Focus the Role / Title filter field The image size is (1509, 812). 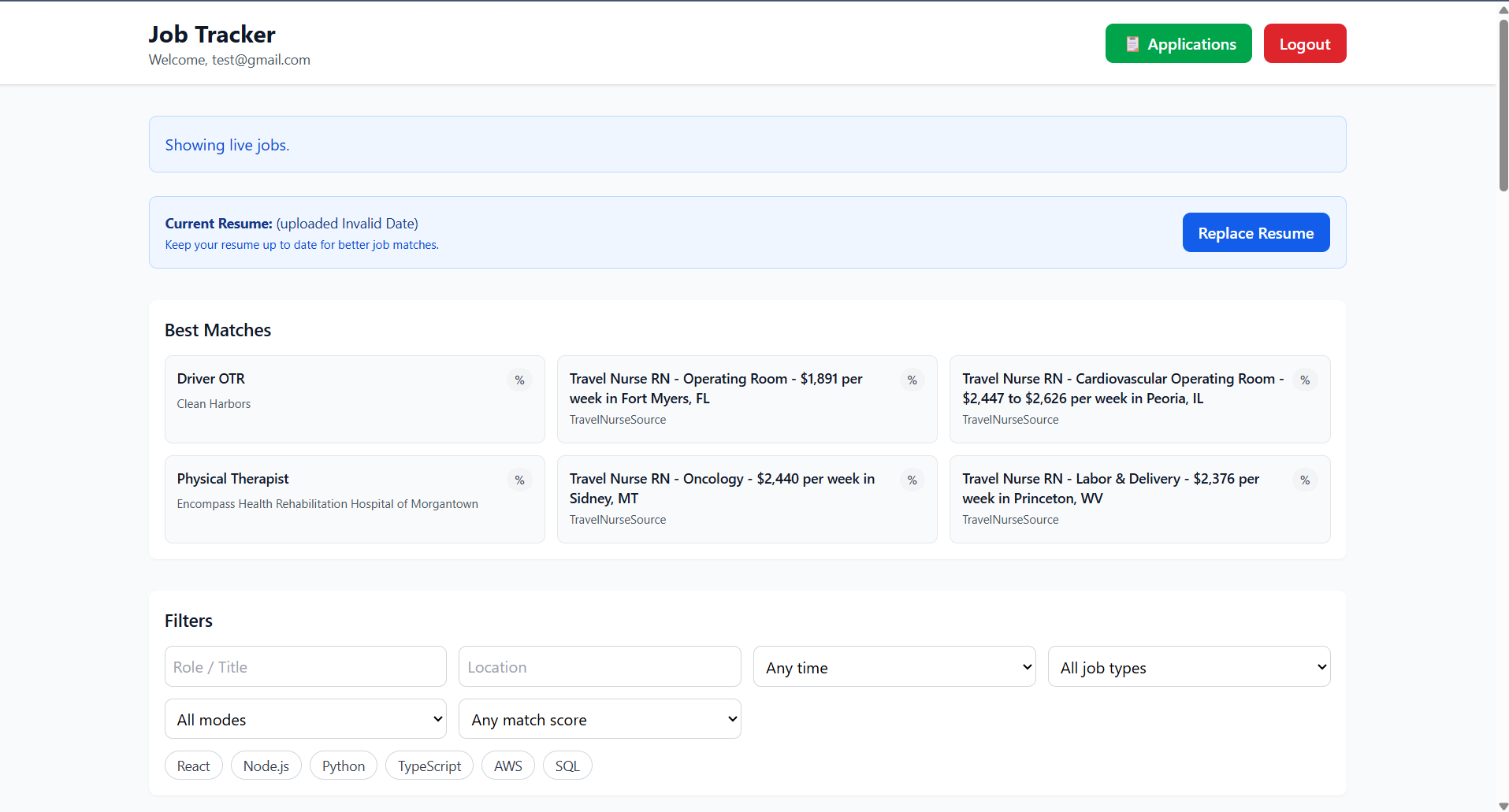(306, 666)
